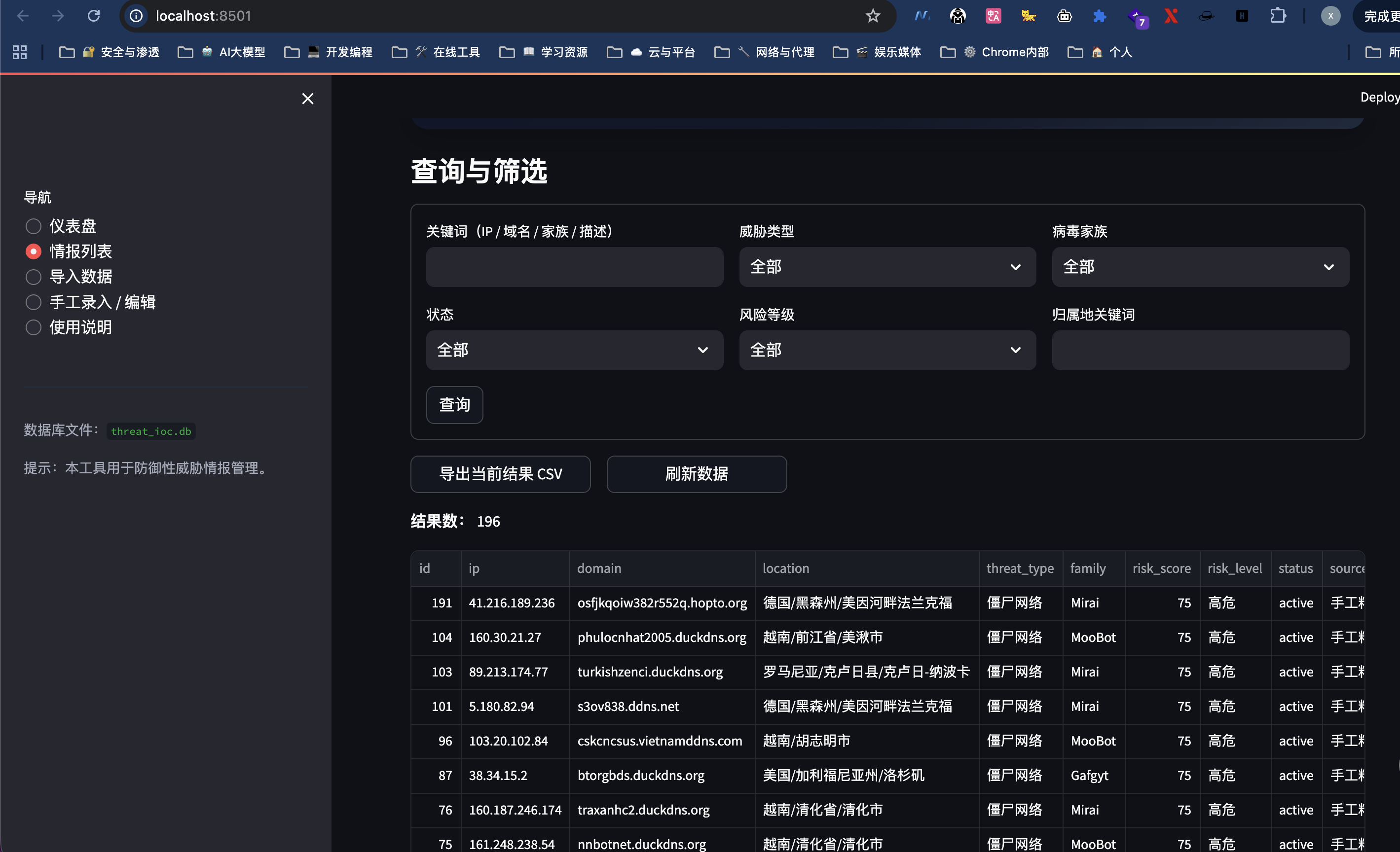Select cell osfjkqoiw382r552q.hopto.org
Screen dimensions: 1400x852
pos(662,603)
